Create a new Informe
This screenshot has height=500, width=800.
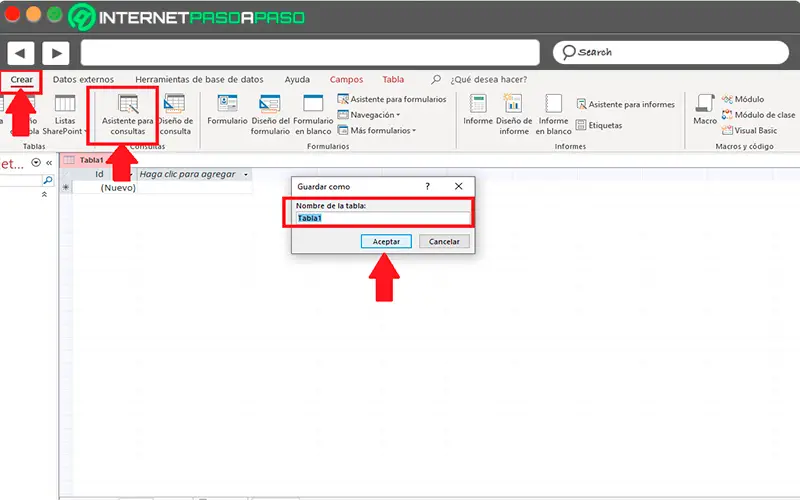coord(478,110)
